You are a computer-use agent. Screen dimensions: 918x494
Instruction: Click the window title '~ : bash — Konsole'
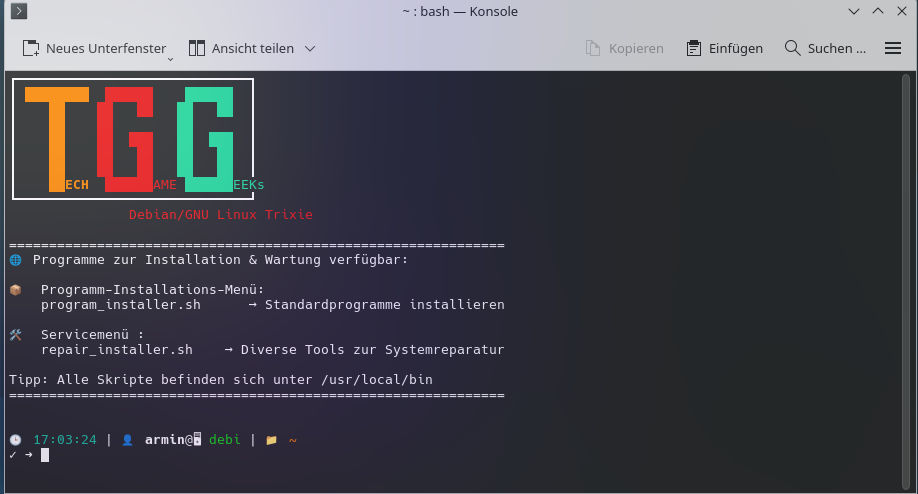pyautogui.click(x=458, y=12)
